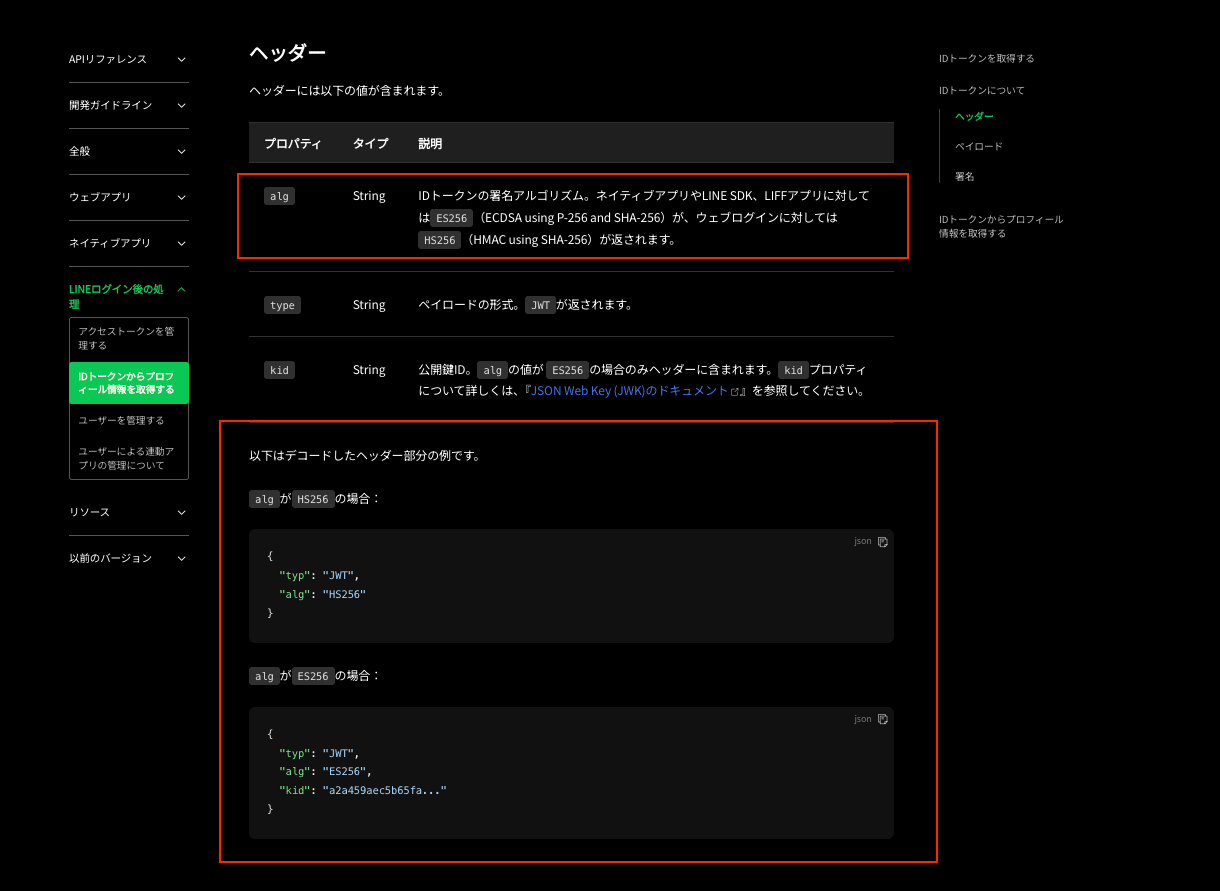Copy the HS256 JSON example code
1220x891 pixels.
click(883, 542)
